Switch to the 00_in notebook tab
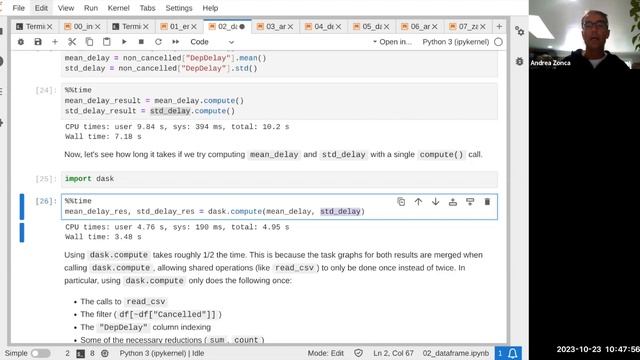Image resolution: width=640 pixels, height=360 pixels. point(82,27)
